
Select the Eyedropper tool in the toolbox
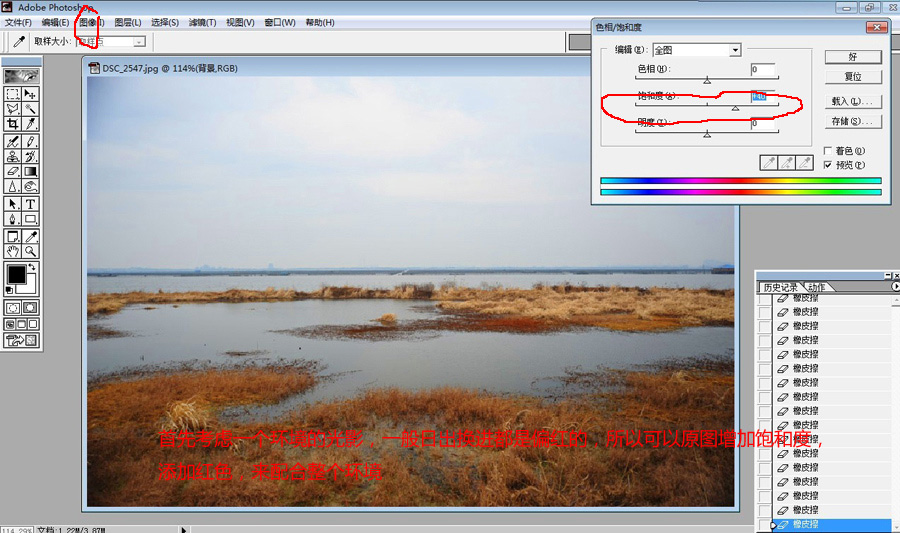click(x=30, y=236)
